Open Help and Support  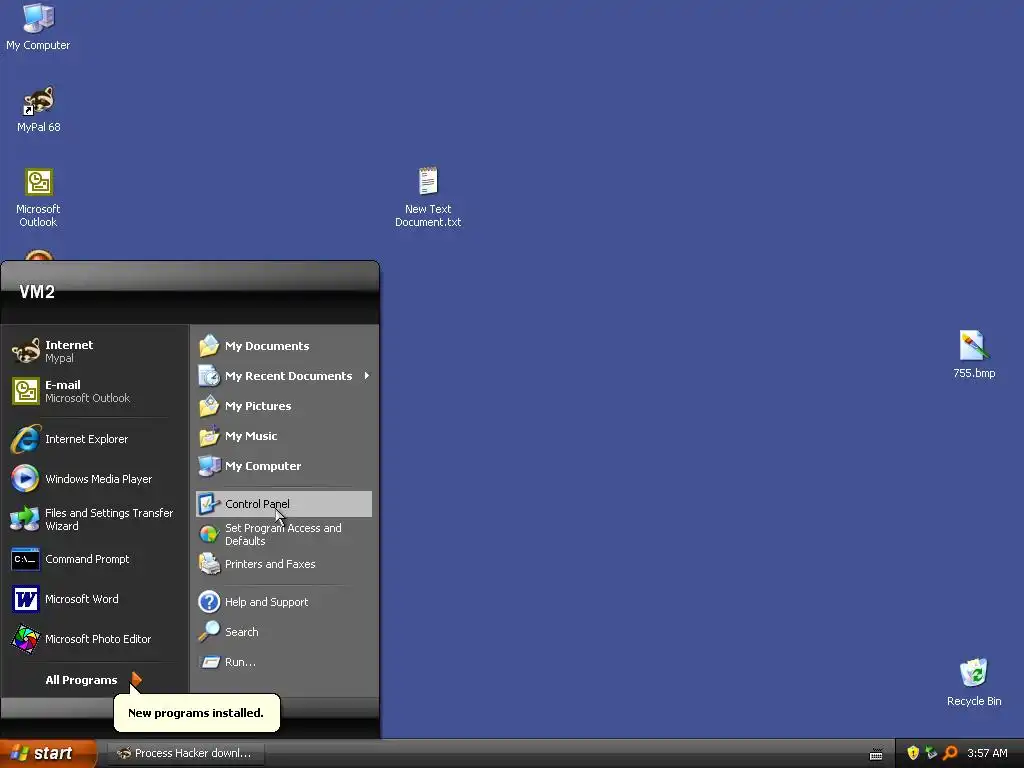point(283,601)
